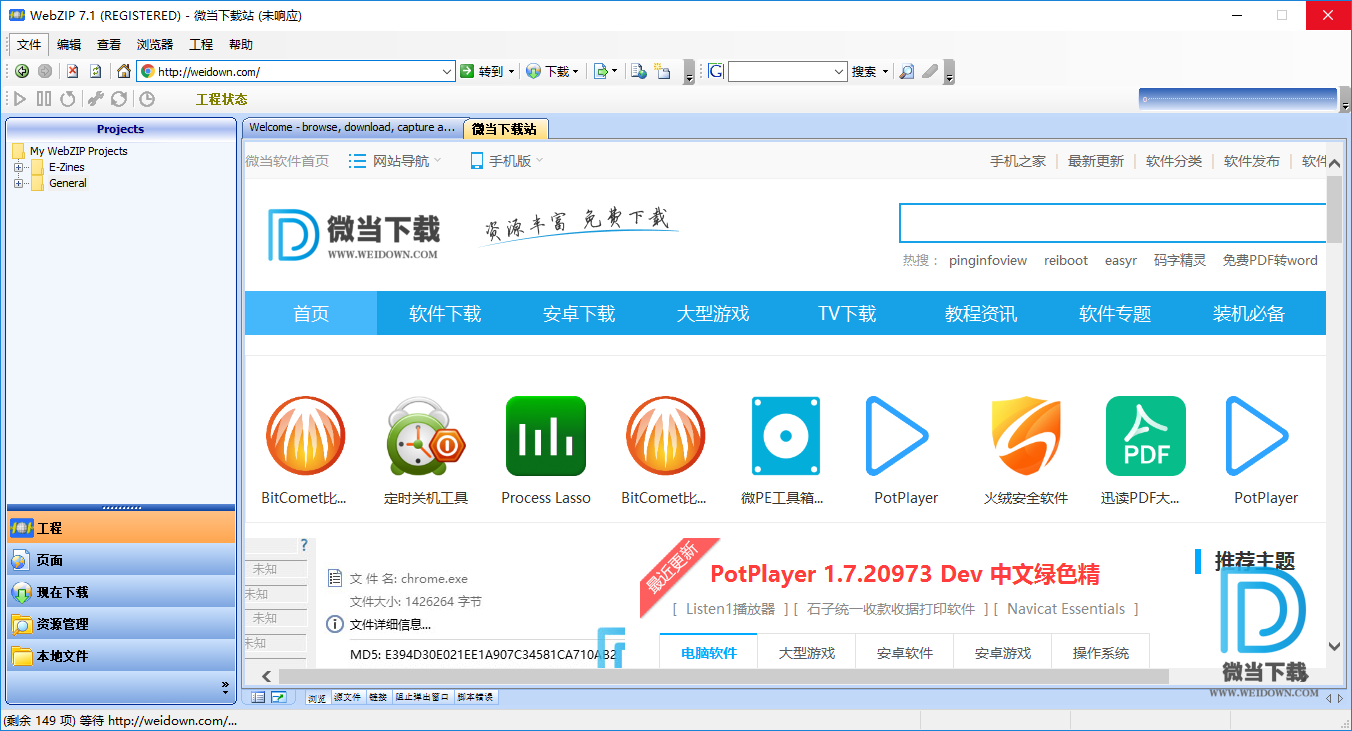
Task: Click the Pause project icon
Action: point(44,98)
